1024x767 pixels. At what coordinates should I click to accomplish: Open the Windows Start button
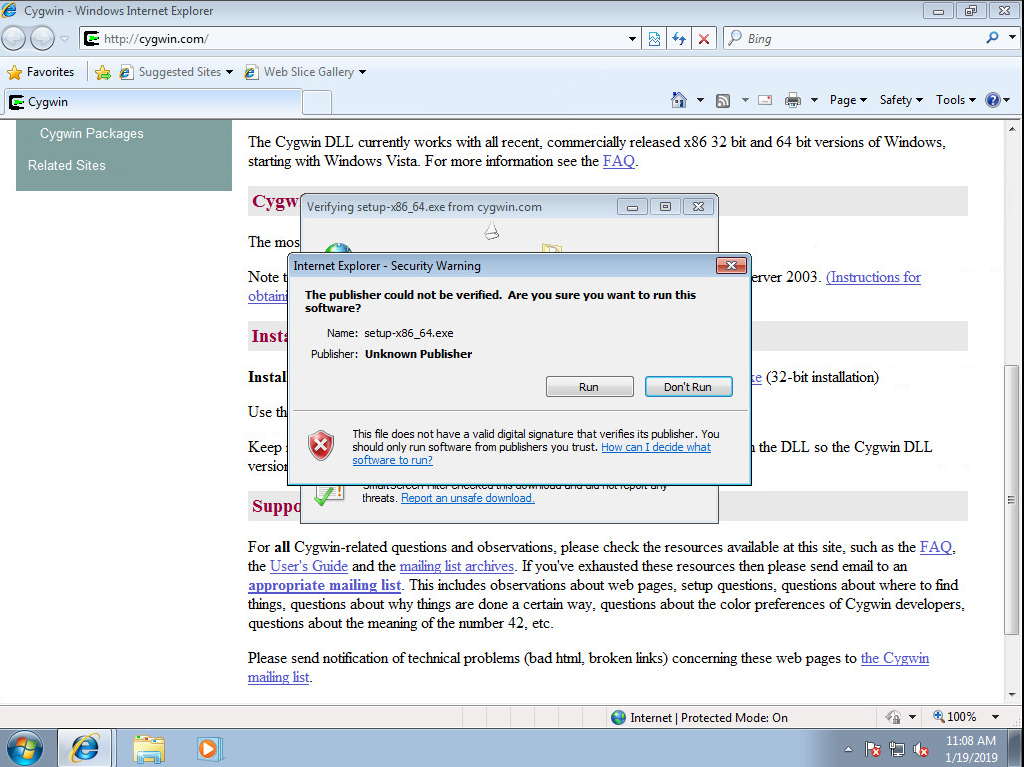click(x=24, y=749)
